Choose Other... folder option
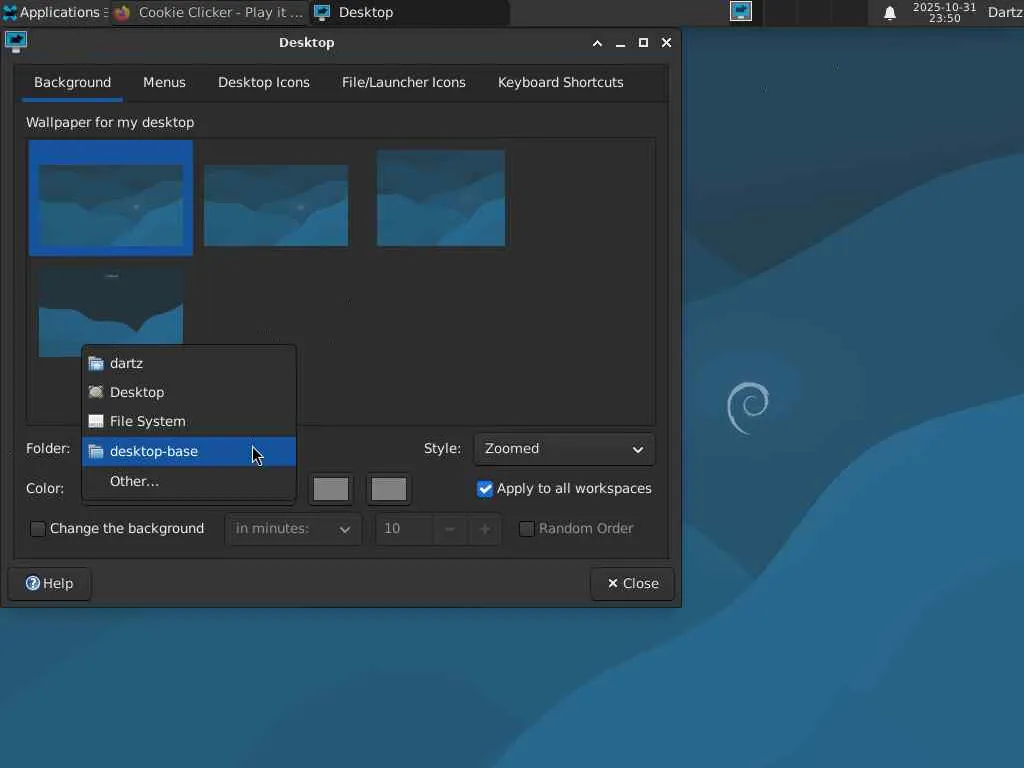Image resolution: width=1024 pixels, height=768 pixels. (x=189, y=481)
